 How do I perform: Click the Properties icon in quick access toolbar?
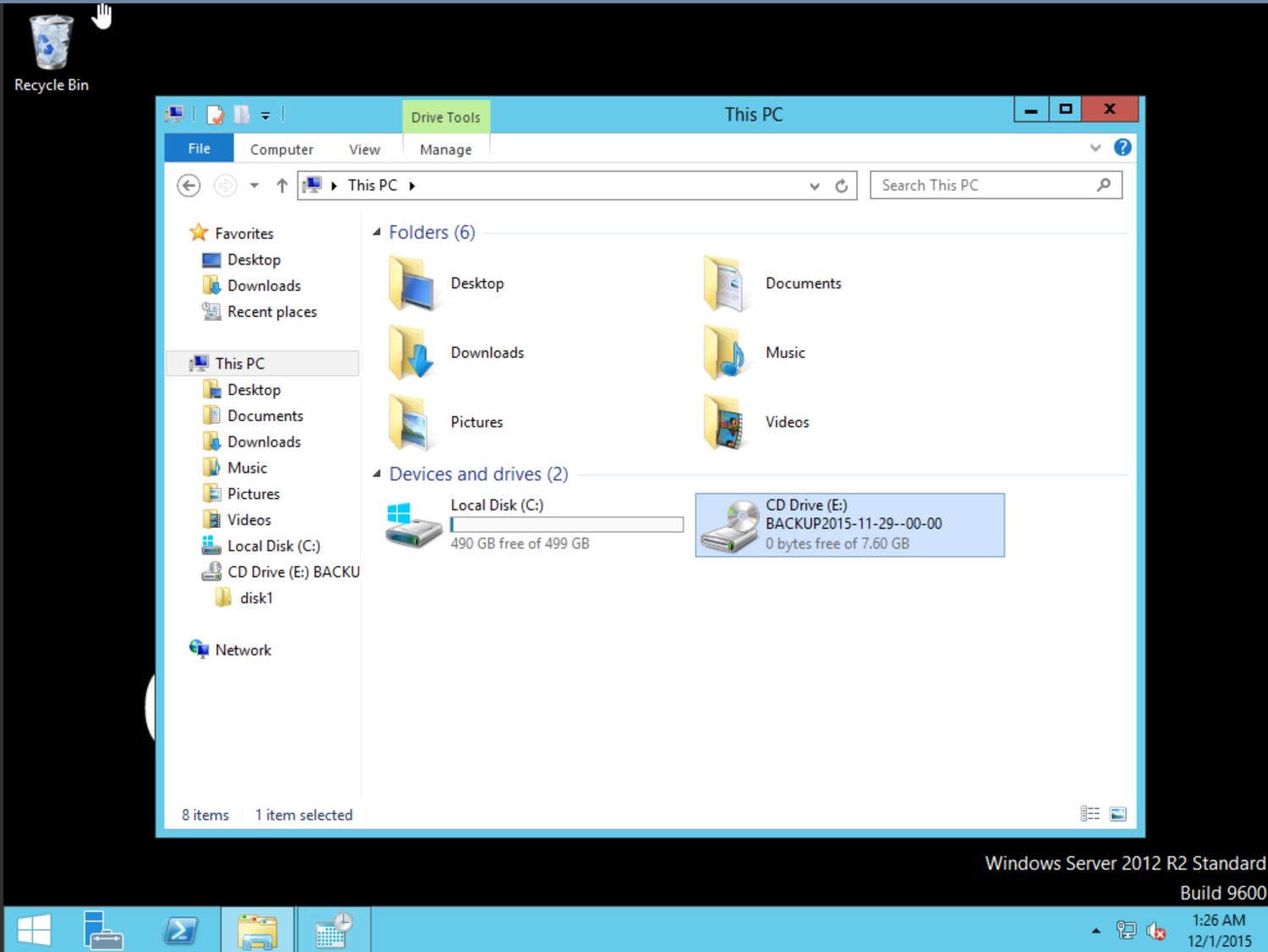[215, 114]
